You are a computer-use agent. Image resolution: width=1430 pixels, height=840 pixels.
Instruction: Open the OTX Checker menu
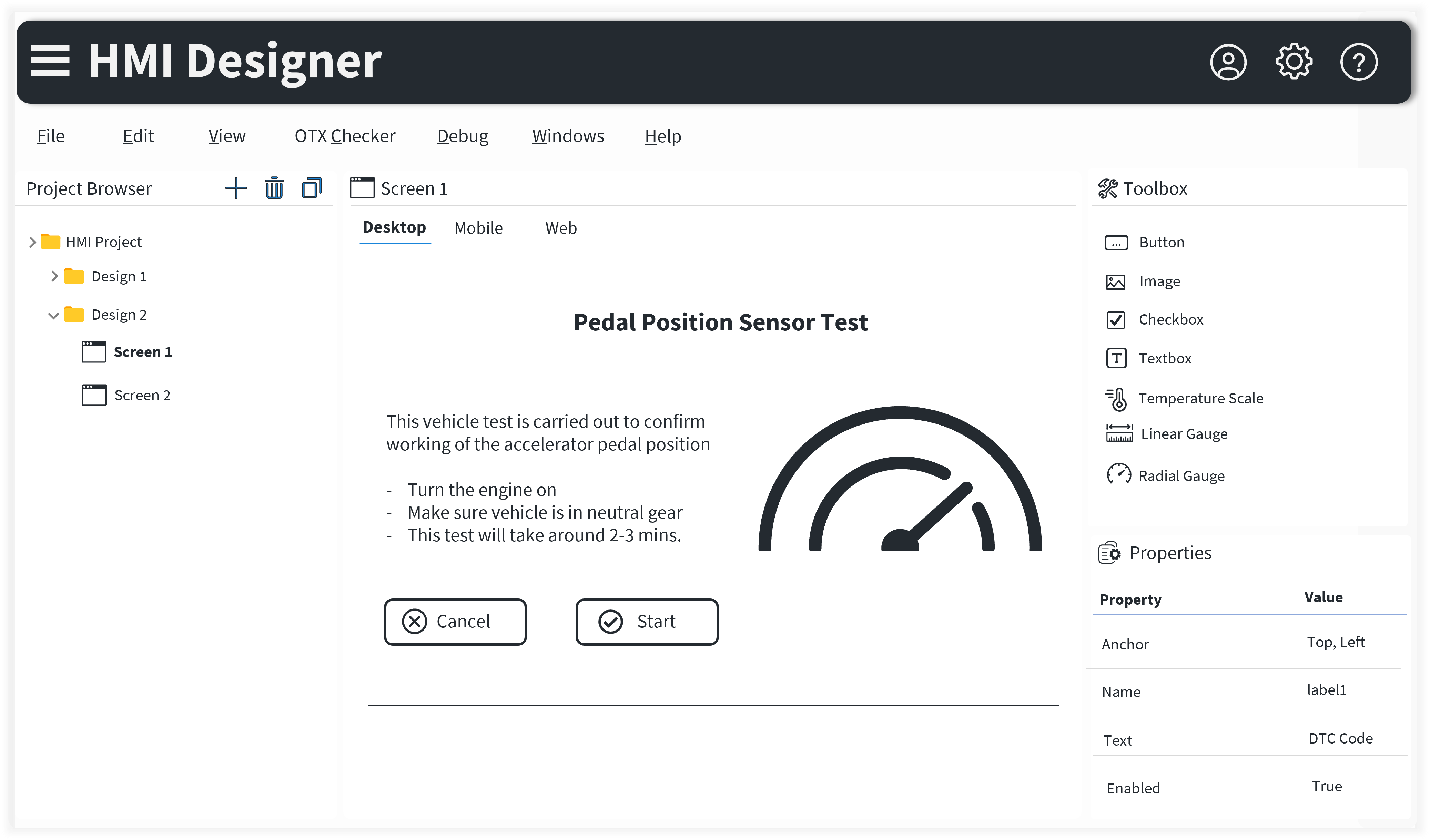pyautogui.click(x=344, y=136)
